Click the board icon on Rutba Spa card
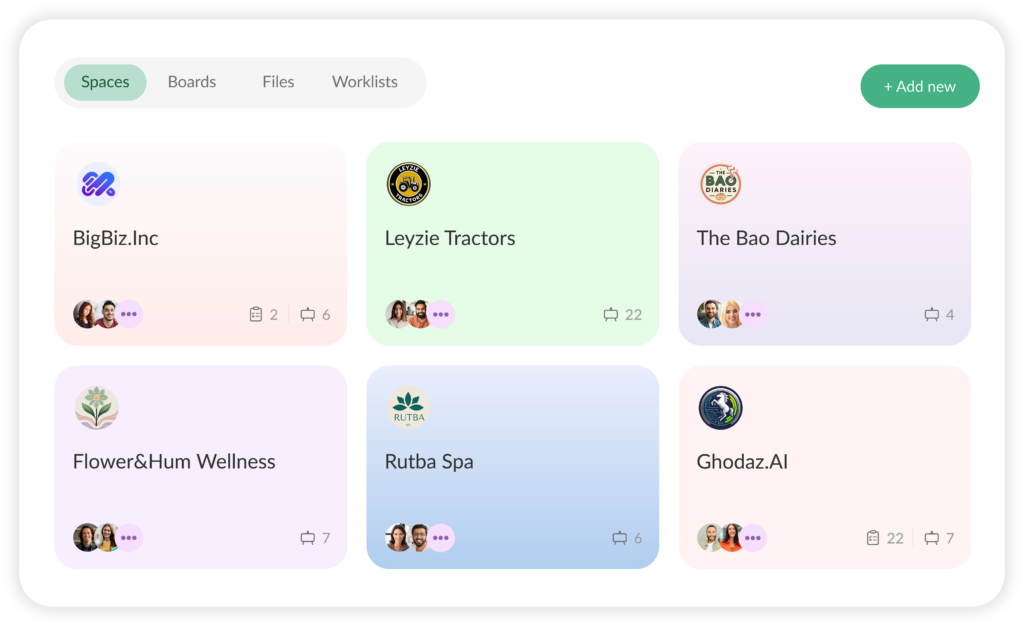This screenshot has height=626, width=1024. coord(620,539)
